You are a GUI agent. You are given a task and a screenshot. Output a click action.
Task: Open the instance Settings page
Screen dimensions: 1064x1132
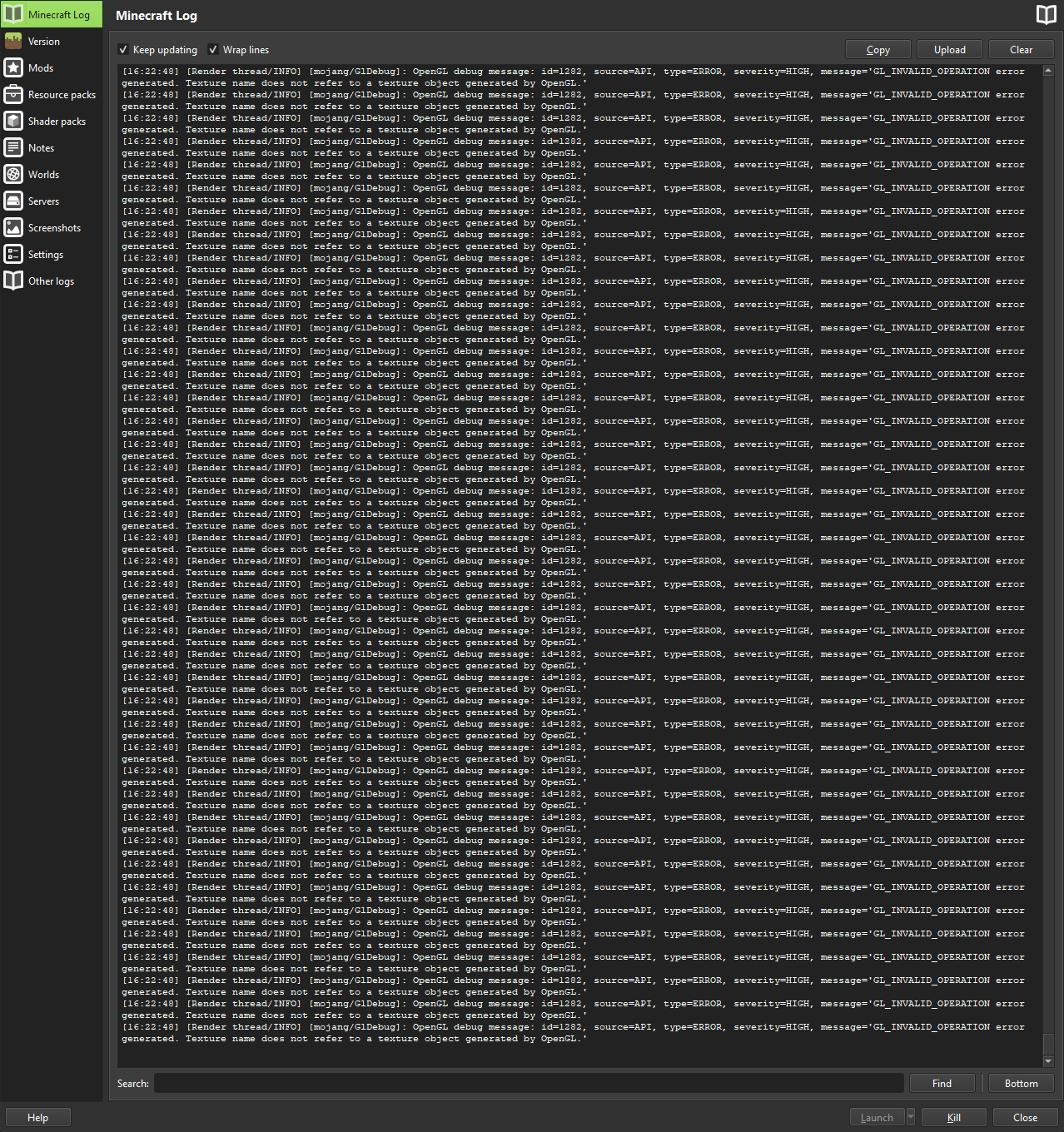pos(52,254)
